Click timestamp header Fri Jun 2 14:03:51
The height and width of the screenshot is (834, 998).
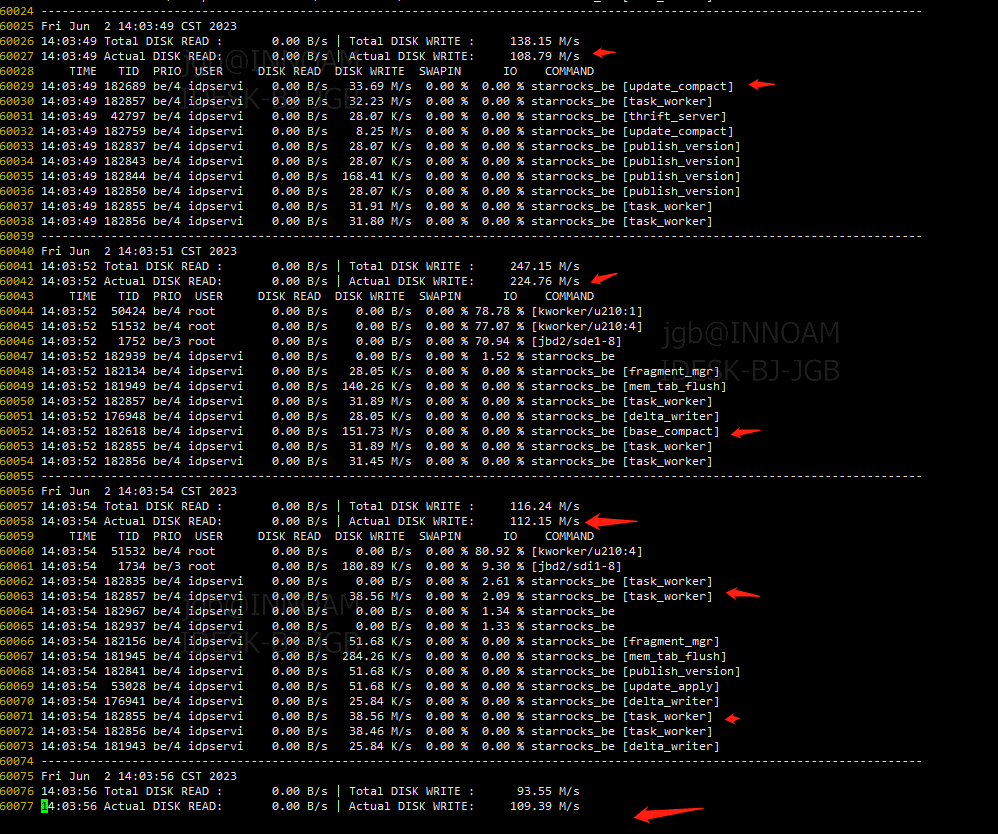point(139,251)
